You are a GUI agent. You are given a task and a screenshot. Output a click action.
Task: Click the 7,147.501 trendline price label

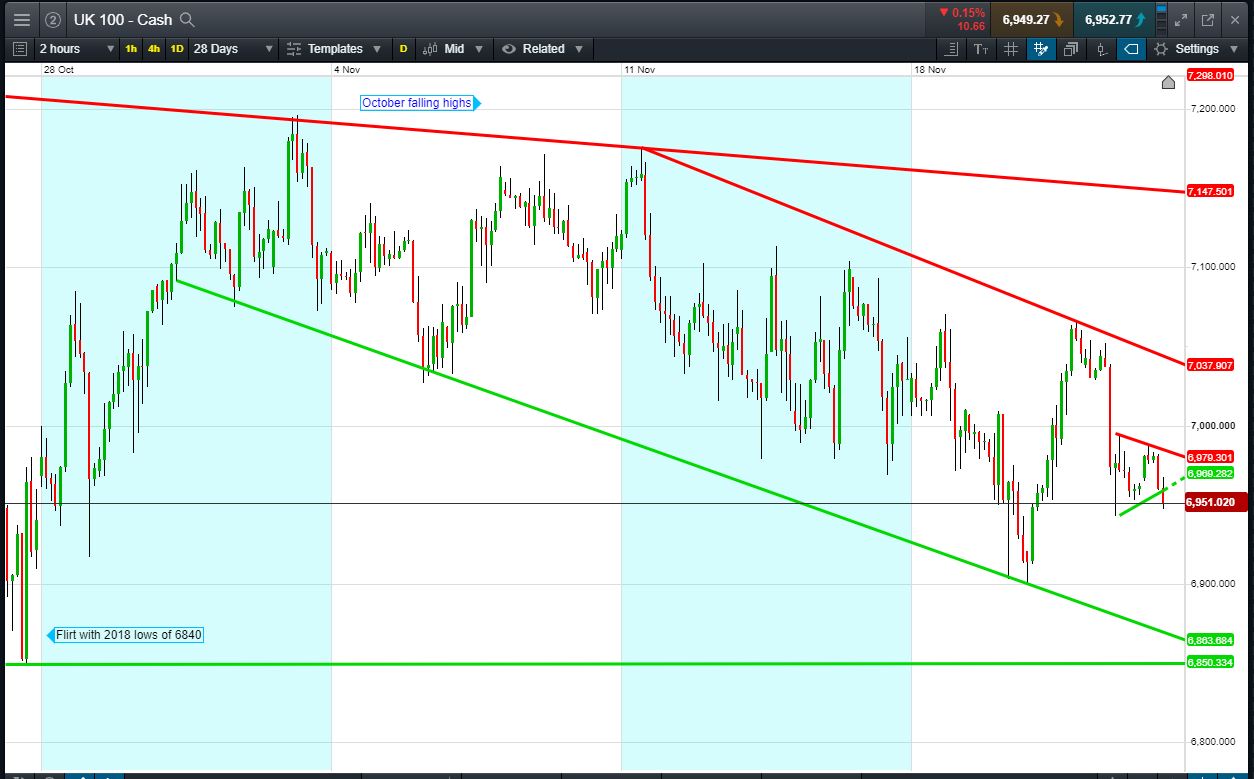click(1209, 191)
